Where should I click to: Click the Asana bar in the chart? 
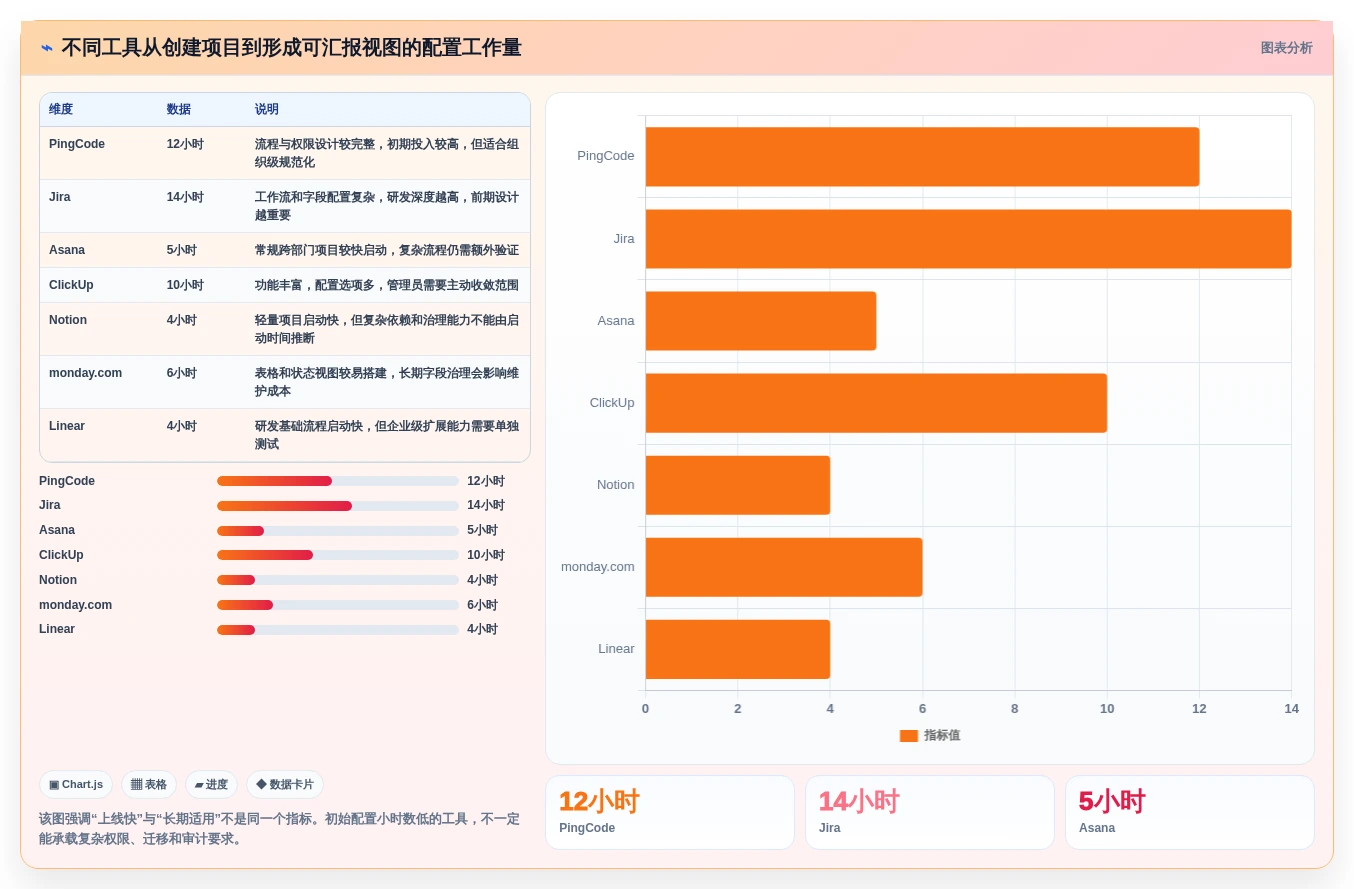761,321
